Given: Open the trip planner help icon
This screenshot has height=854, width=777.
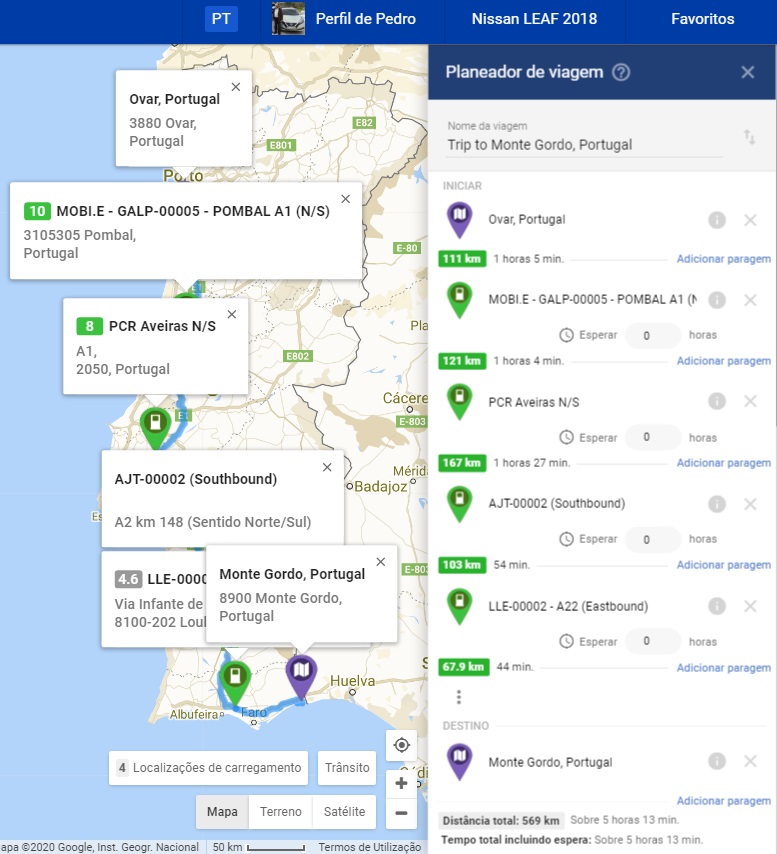Looking at the screenshot, I should pos(621,72).
